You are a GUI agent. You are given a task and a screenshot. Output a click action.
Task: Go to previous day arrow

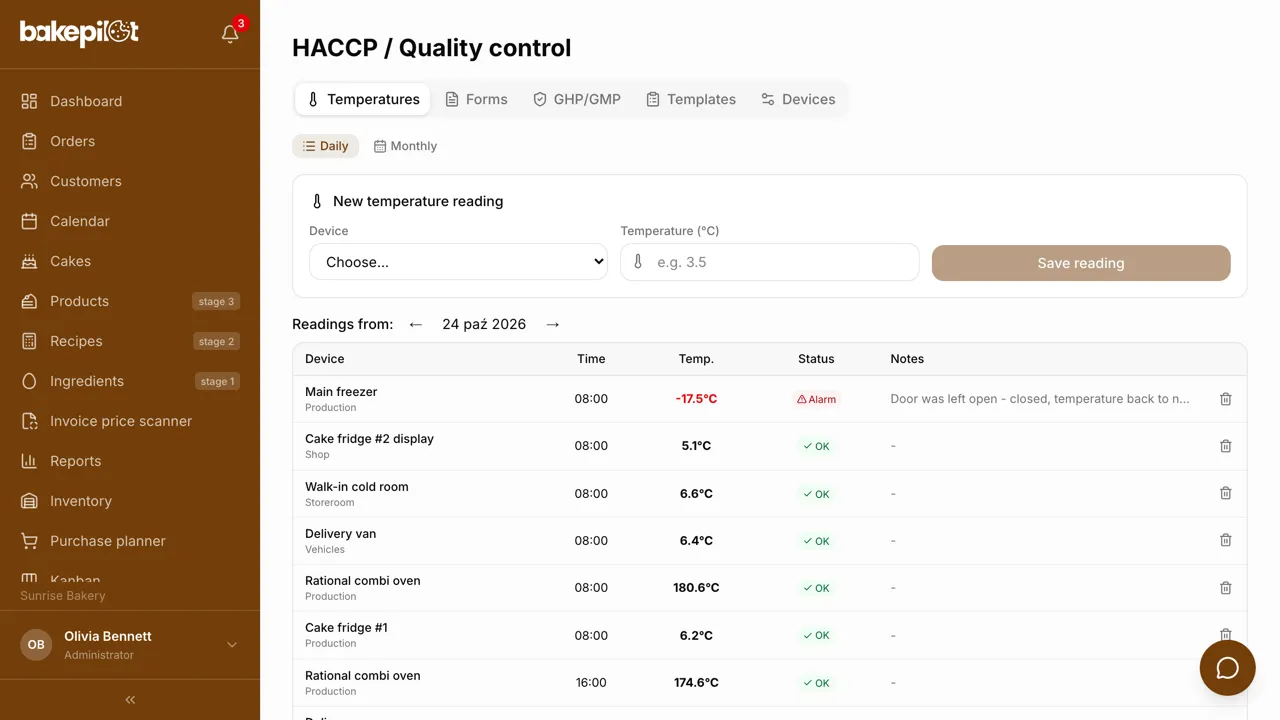point(416,324)
